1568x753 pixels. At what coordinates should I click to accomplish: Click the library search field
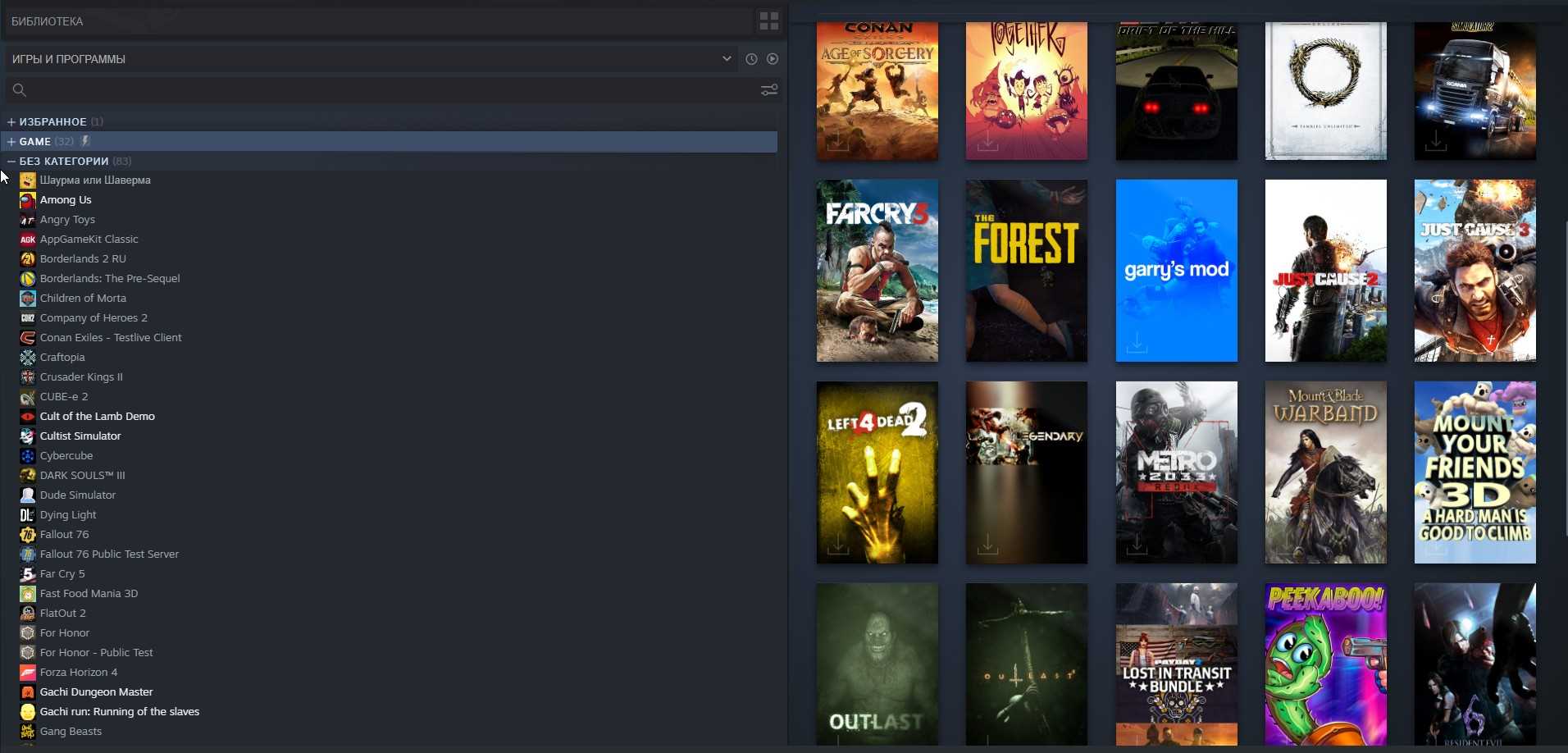coord(392,89)
